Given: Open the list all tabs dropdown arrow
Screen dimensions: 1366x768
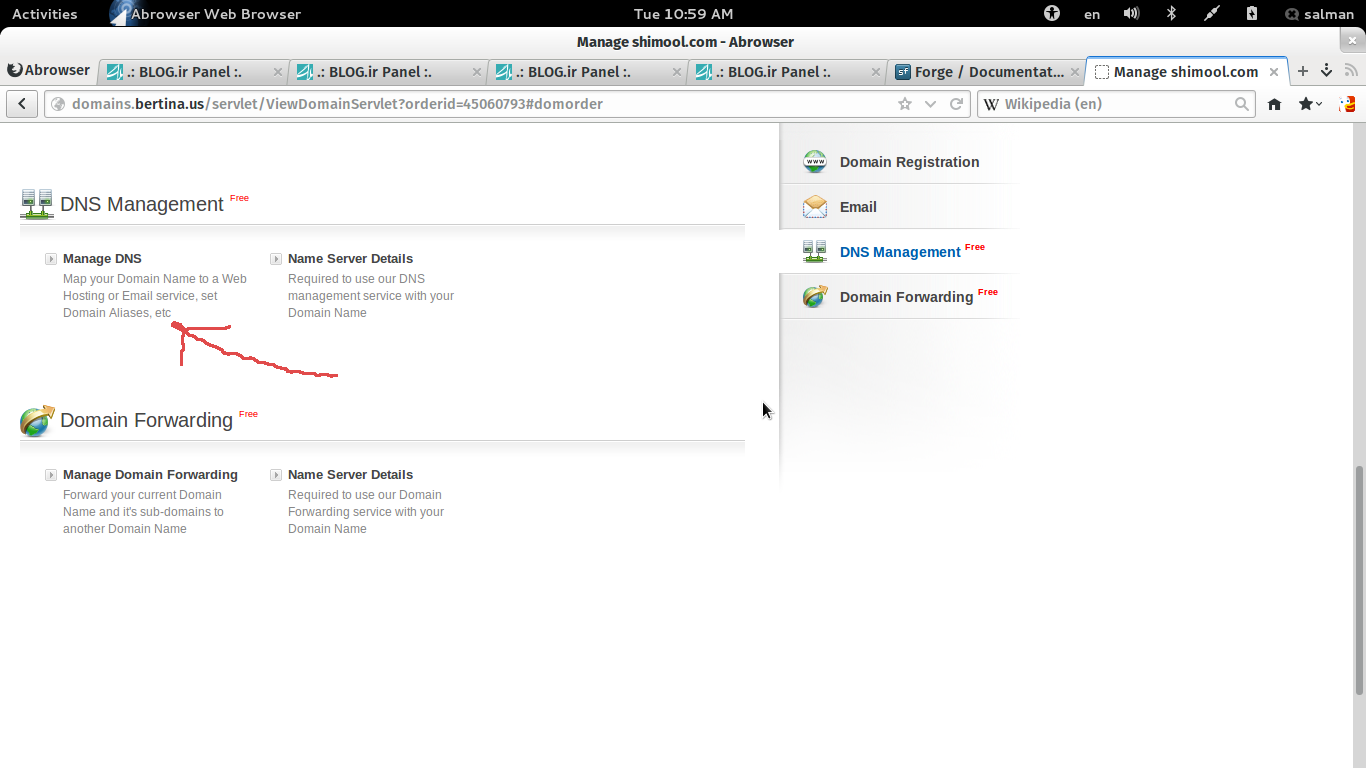Looking at the screenshot, I should coord(1326,72).
